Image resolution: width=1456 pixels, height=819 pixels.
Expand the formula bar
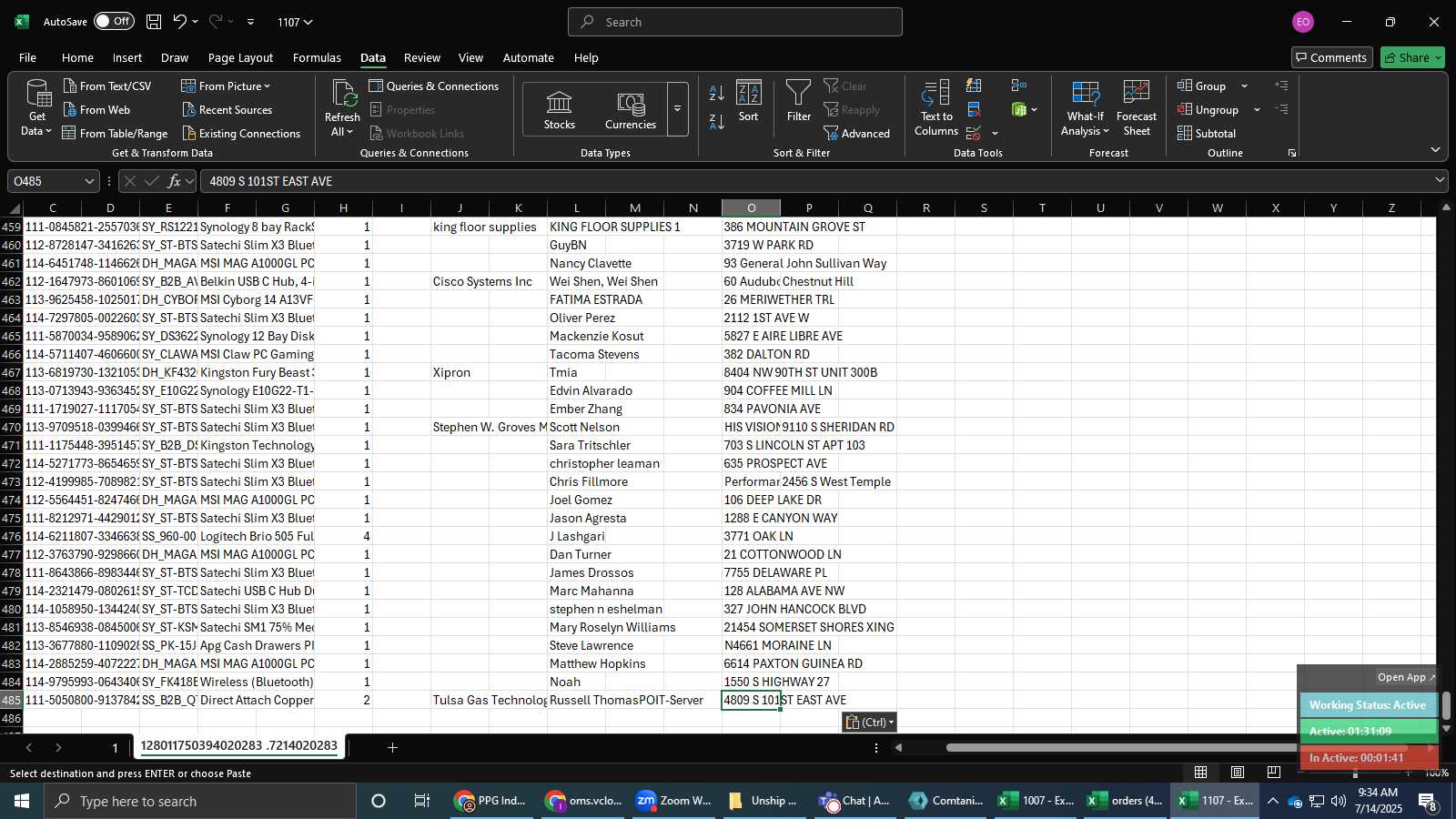click(1440, 180)
